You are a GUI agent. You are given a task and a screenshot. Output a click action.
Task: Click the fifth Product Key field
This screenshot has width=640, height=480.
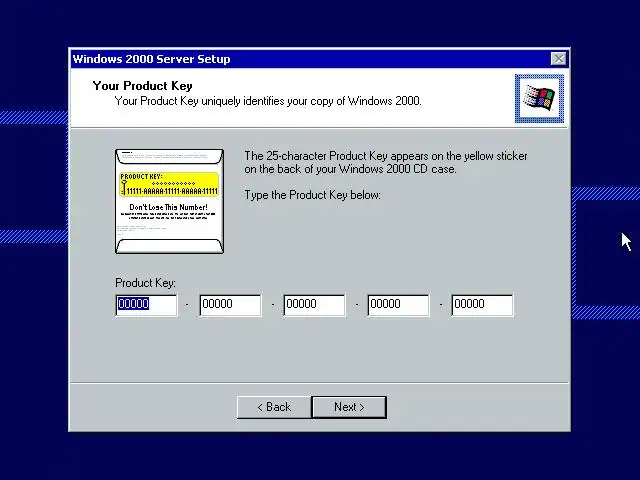click(482, 304)
